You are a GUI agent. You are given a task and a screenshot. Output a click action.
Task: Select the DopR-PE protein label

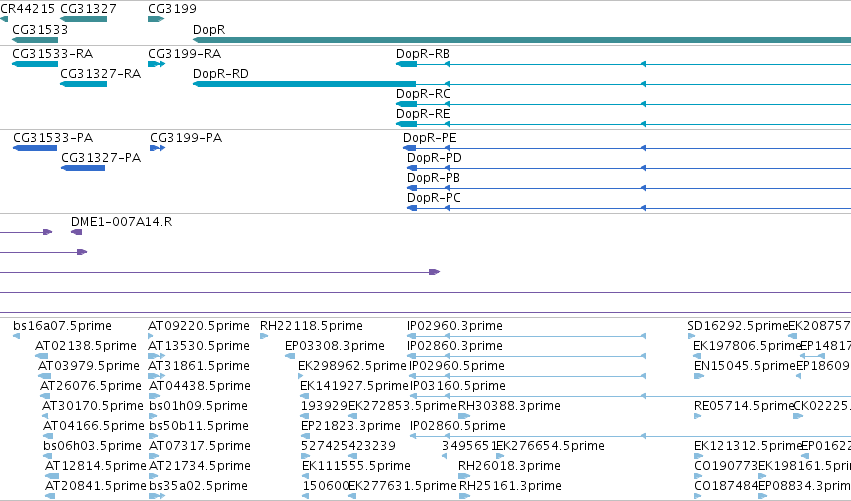tap(429, 138)
